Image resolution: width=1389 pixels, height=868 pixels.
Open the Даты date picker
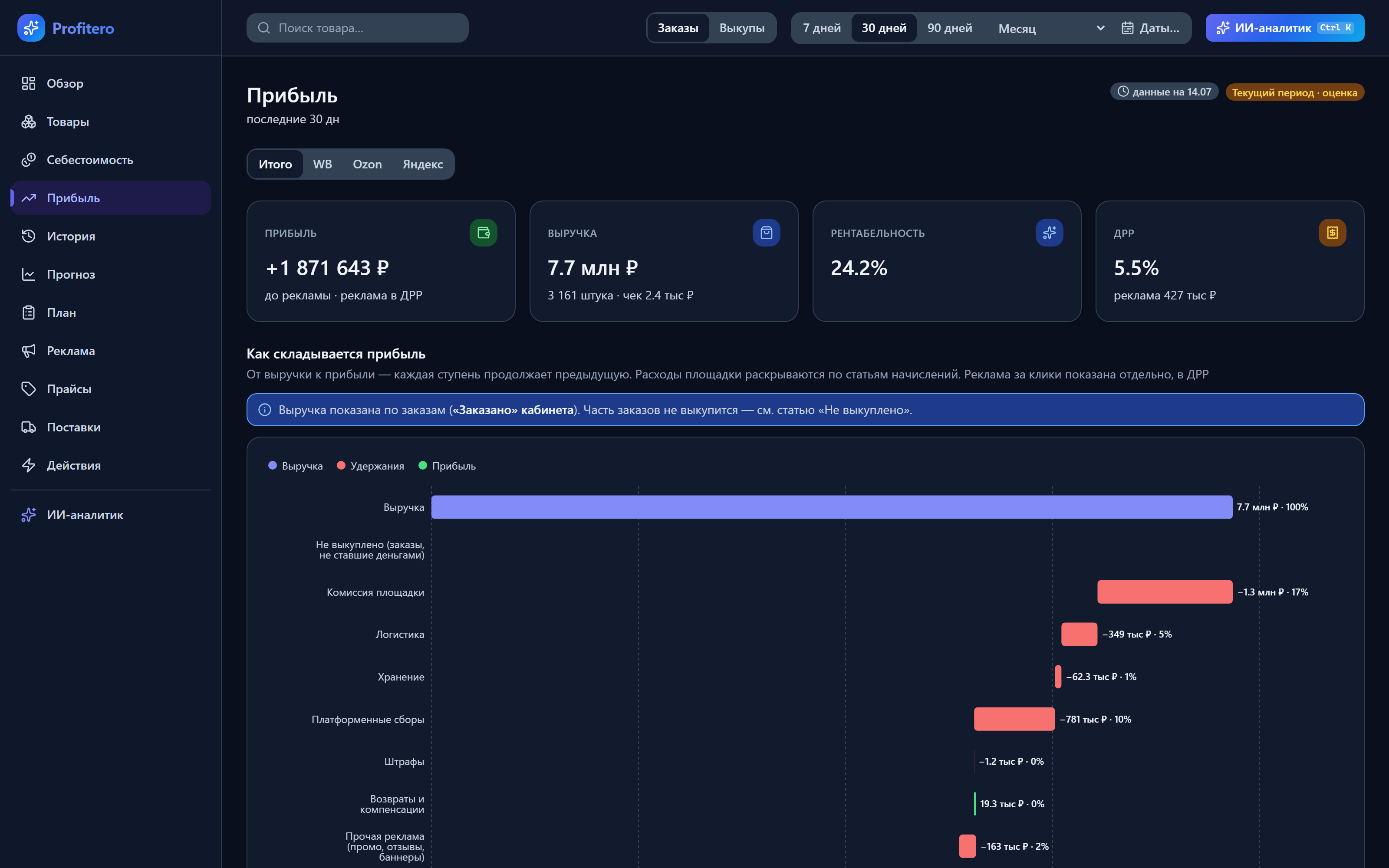(1150, 27)
